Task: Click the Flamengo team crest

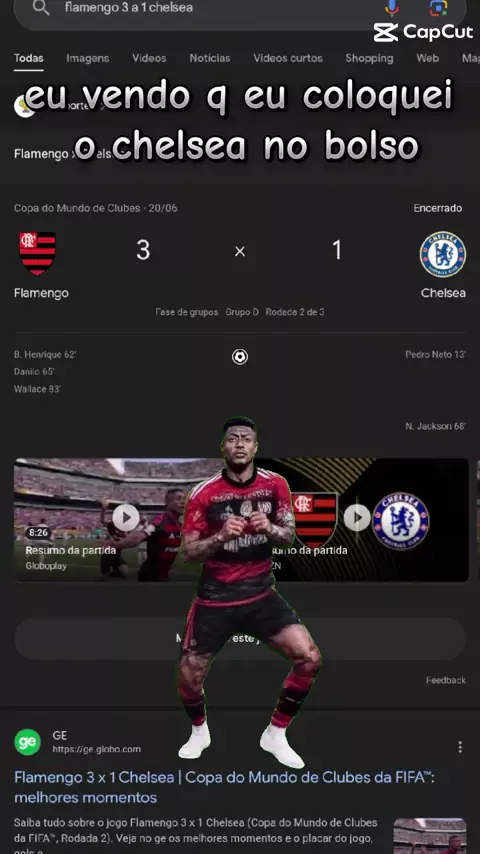Action: pyautogui.click(x=38, y=253)
